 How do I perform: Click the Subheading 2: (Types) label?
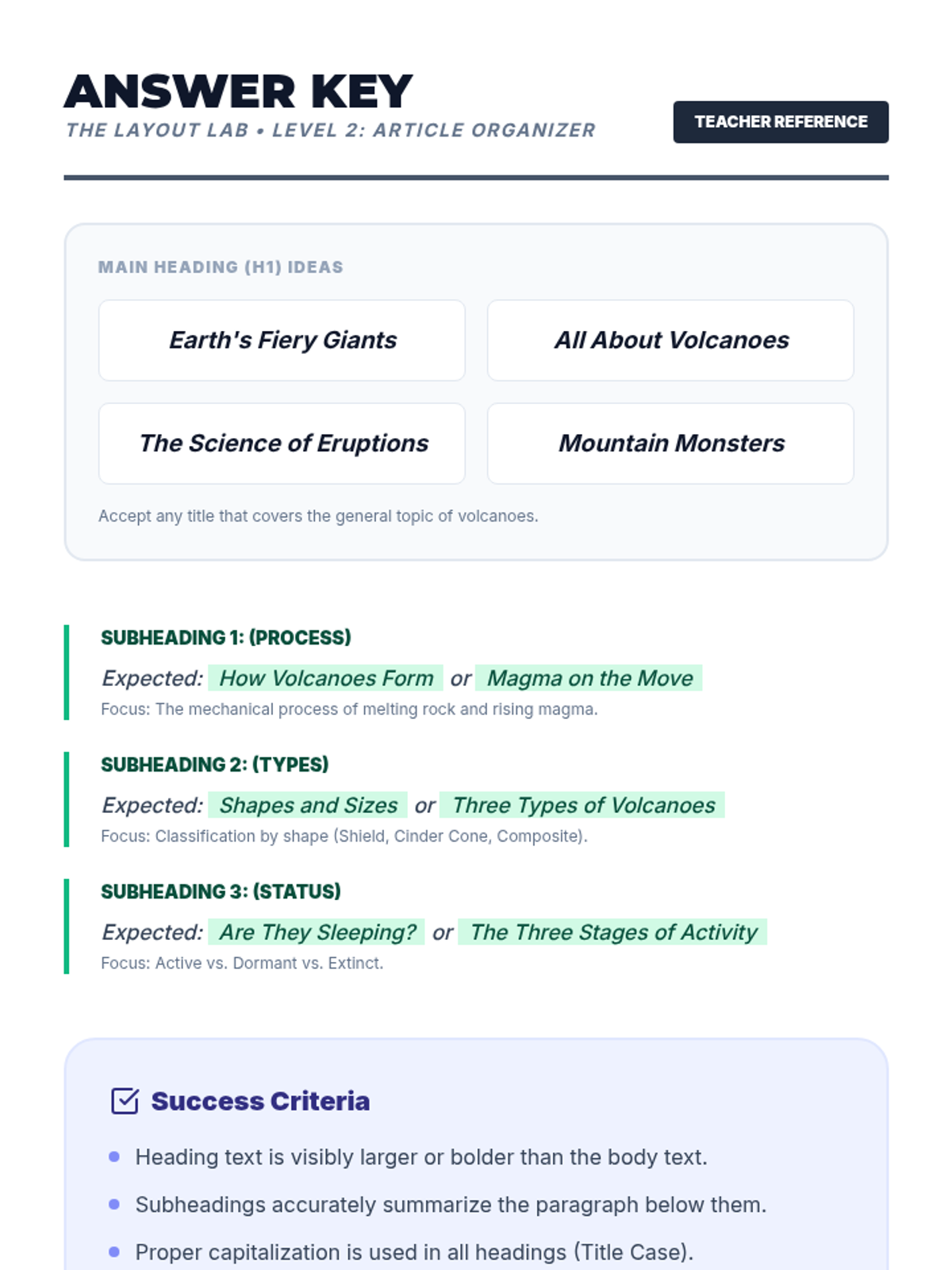point(214,764)
